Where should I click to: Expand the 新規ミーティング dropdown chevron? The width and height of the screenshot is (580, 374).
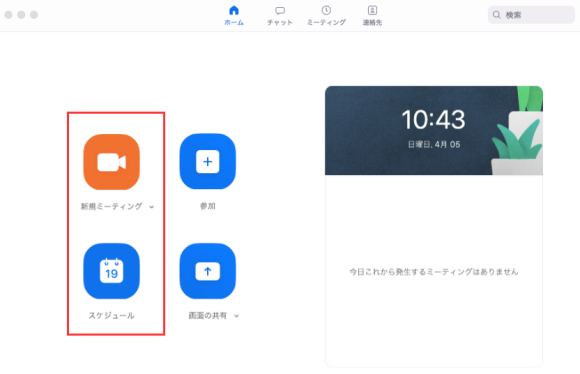coord(152,207)
